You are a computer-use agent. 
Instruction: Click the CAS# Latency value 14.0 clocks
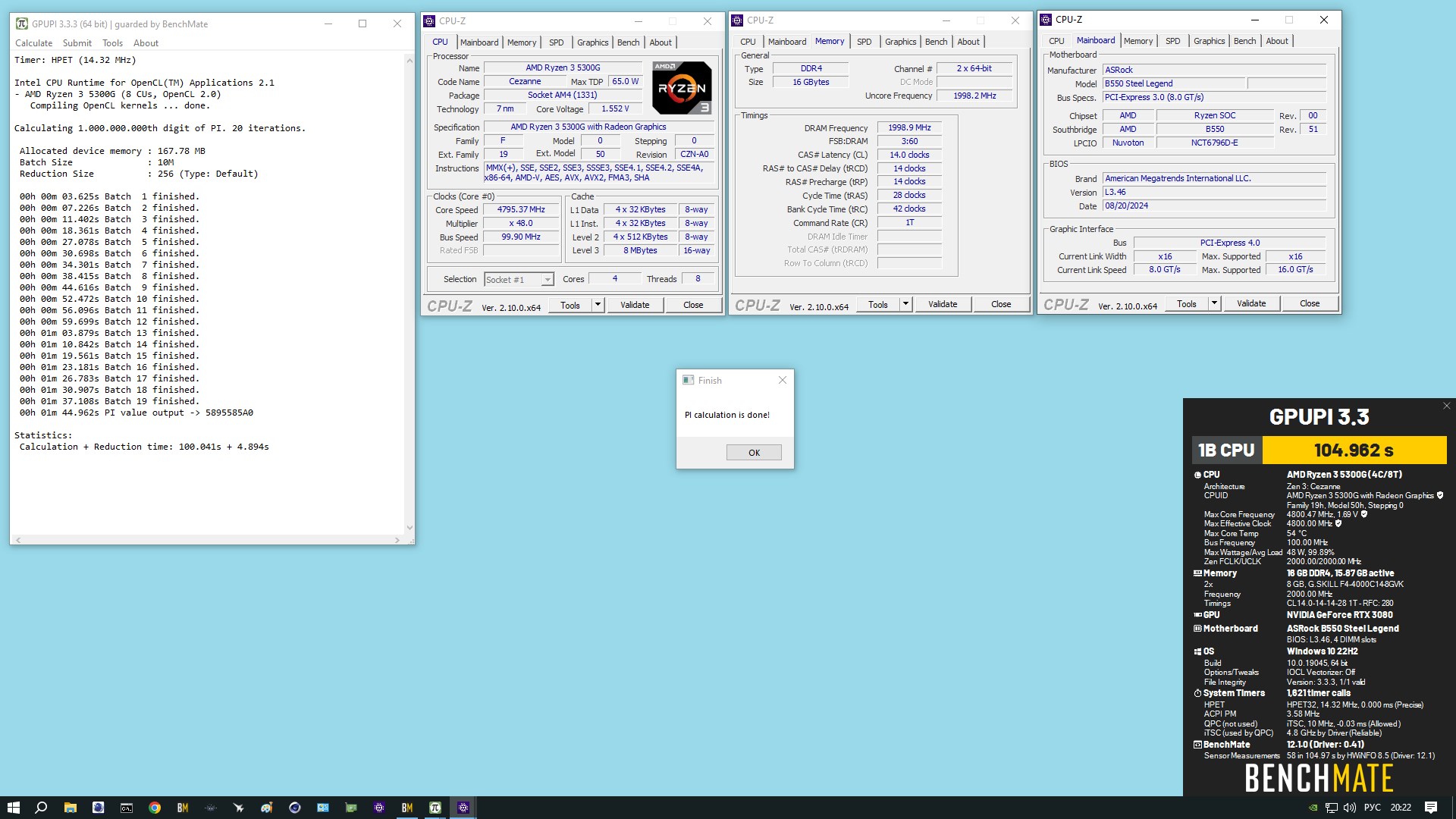(909, 155)
